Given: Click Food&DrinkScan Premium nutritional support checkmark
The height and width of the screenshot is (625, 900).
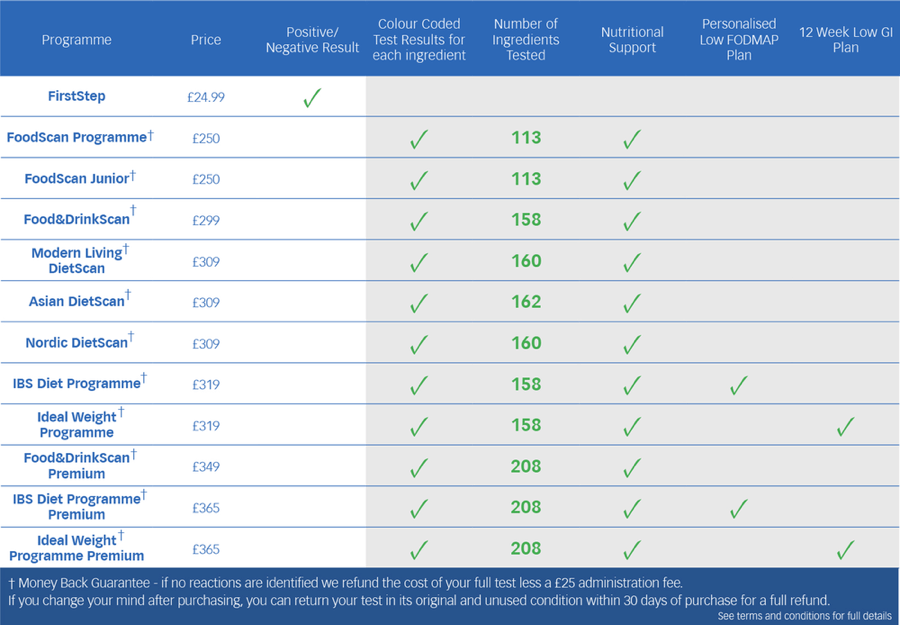Looking at the screenshot, I should pos(632,468).
